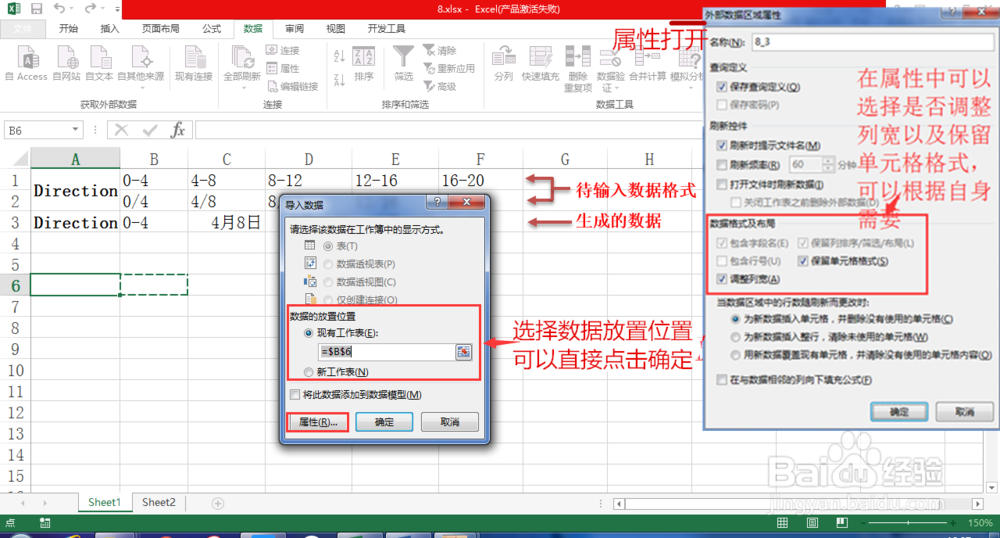
Task: Toggle 保留单元格格式(S) checkbox
Action: 803,261
